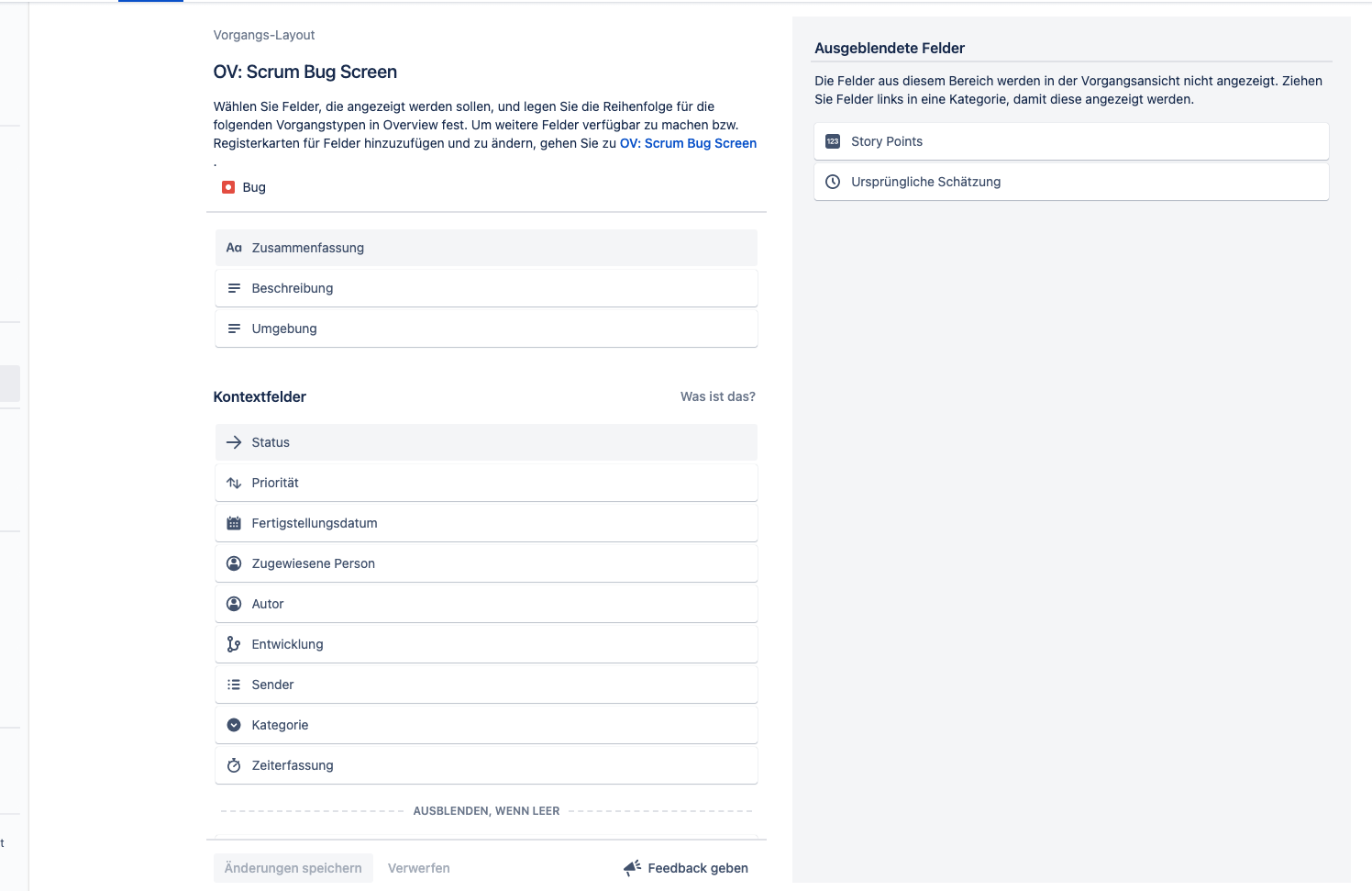Viewport: 1372px width, 891px height.
Task: Select the Beschreibung field row
Action: pyautogui.click(x=486, y=288)
